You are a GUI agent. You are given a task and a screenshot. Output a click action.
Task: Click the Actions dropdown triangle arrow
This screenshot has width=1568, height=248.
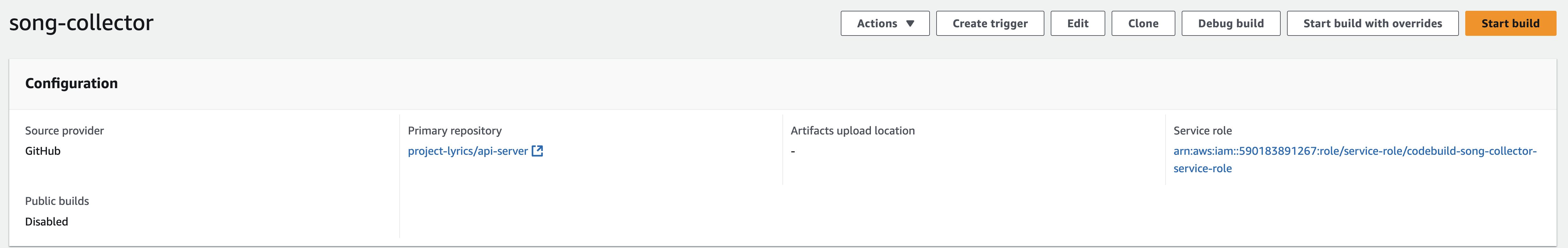point(910,24)
